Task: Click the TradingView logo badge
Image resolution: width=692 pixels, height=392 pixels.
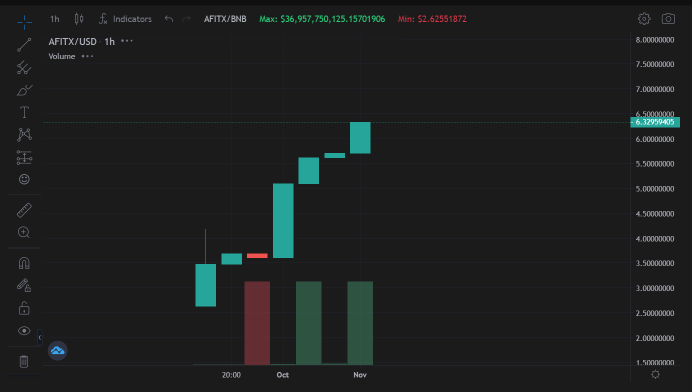Action: (58, 351)
